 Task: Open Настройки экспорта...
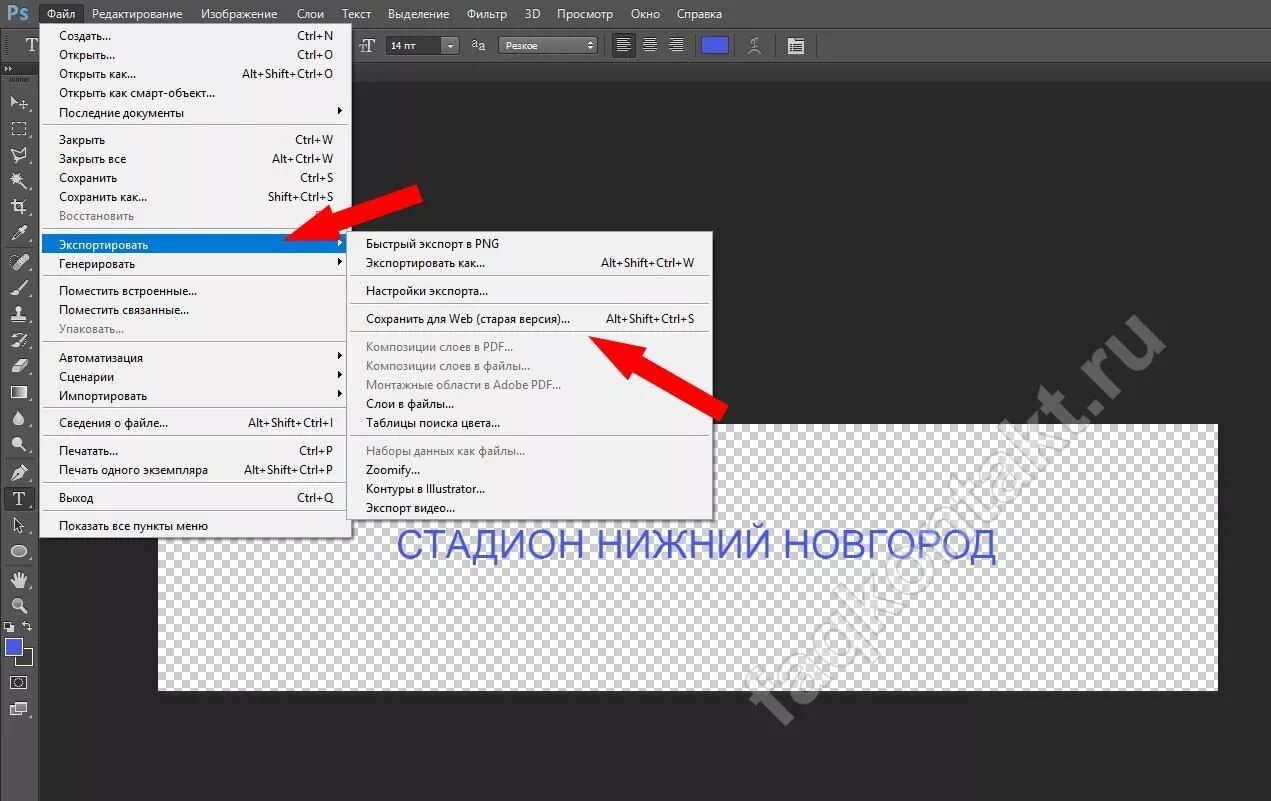[x=530, y=291]
